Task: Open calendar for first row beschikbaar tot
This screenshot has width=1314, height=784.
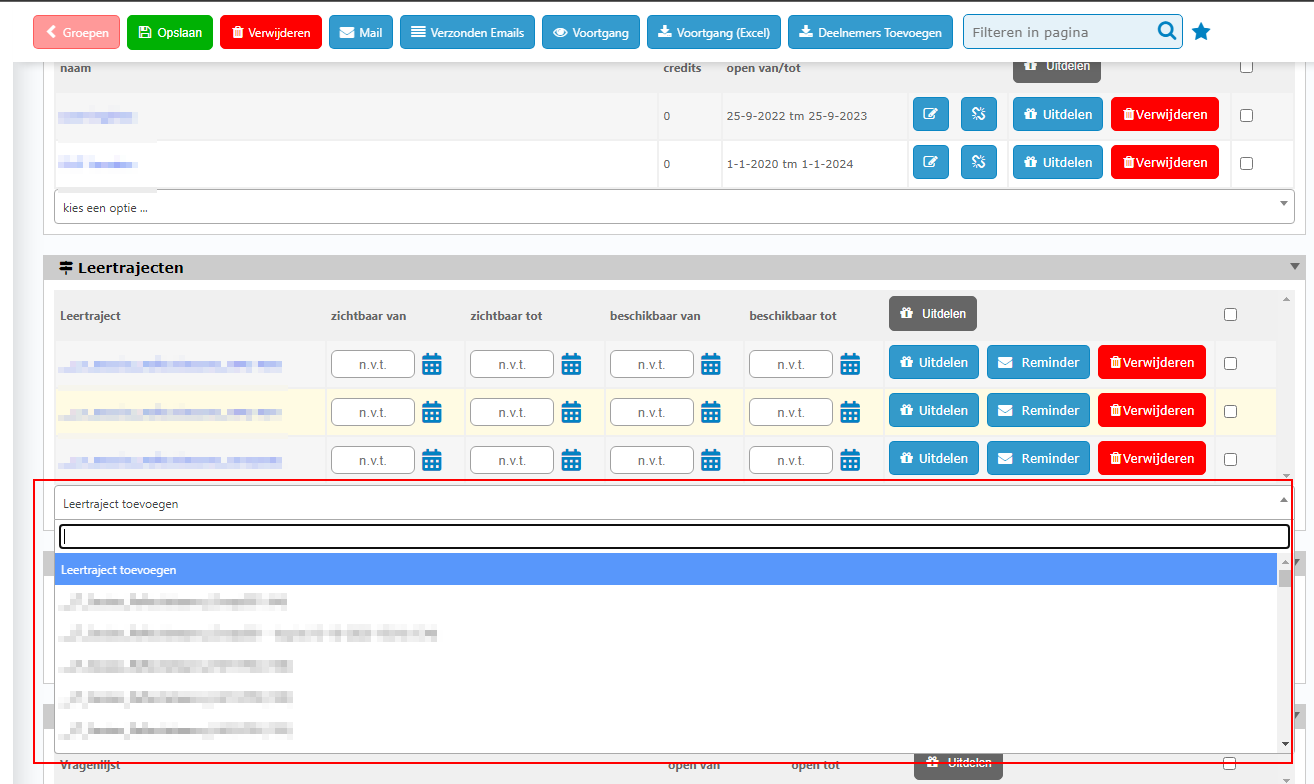Action: [849, 363]
